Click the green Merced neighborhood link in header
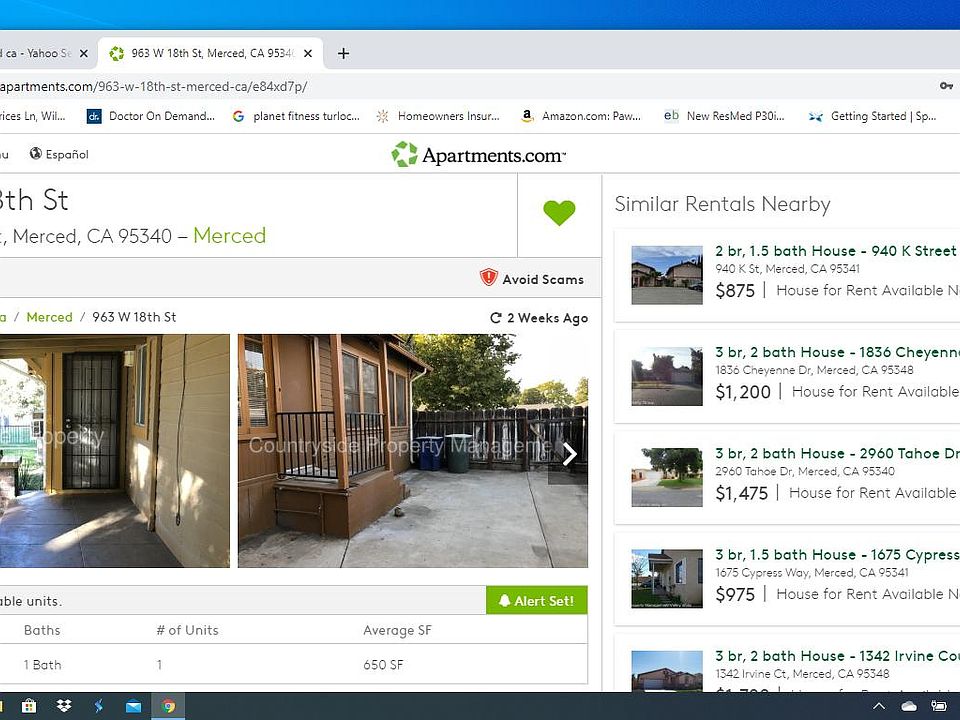Image resolution: width=960 pixels, height=720 pixels. 230,236
